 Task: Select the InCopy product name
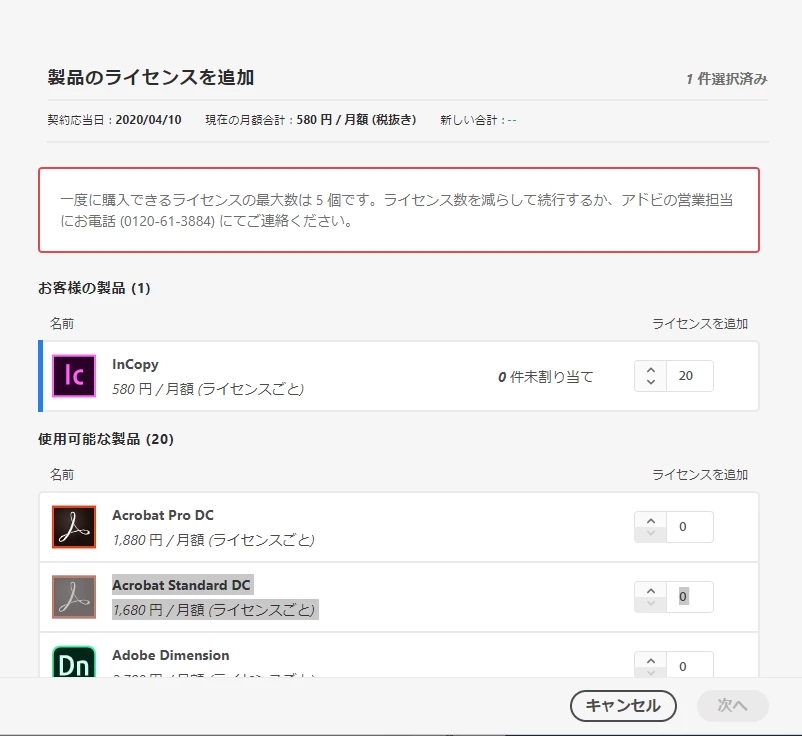coord(136,364)
